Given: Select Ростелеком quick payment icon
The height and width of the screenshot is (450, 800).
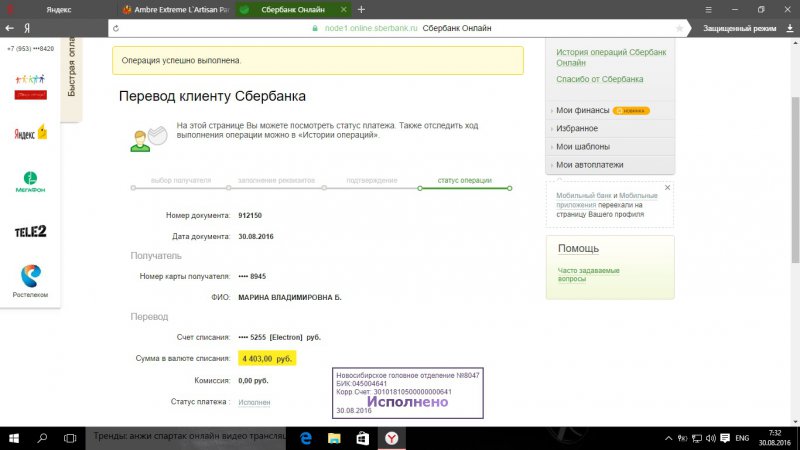Looking at the screenshot, I should click(30, 281).
